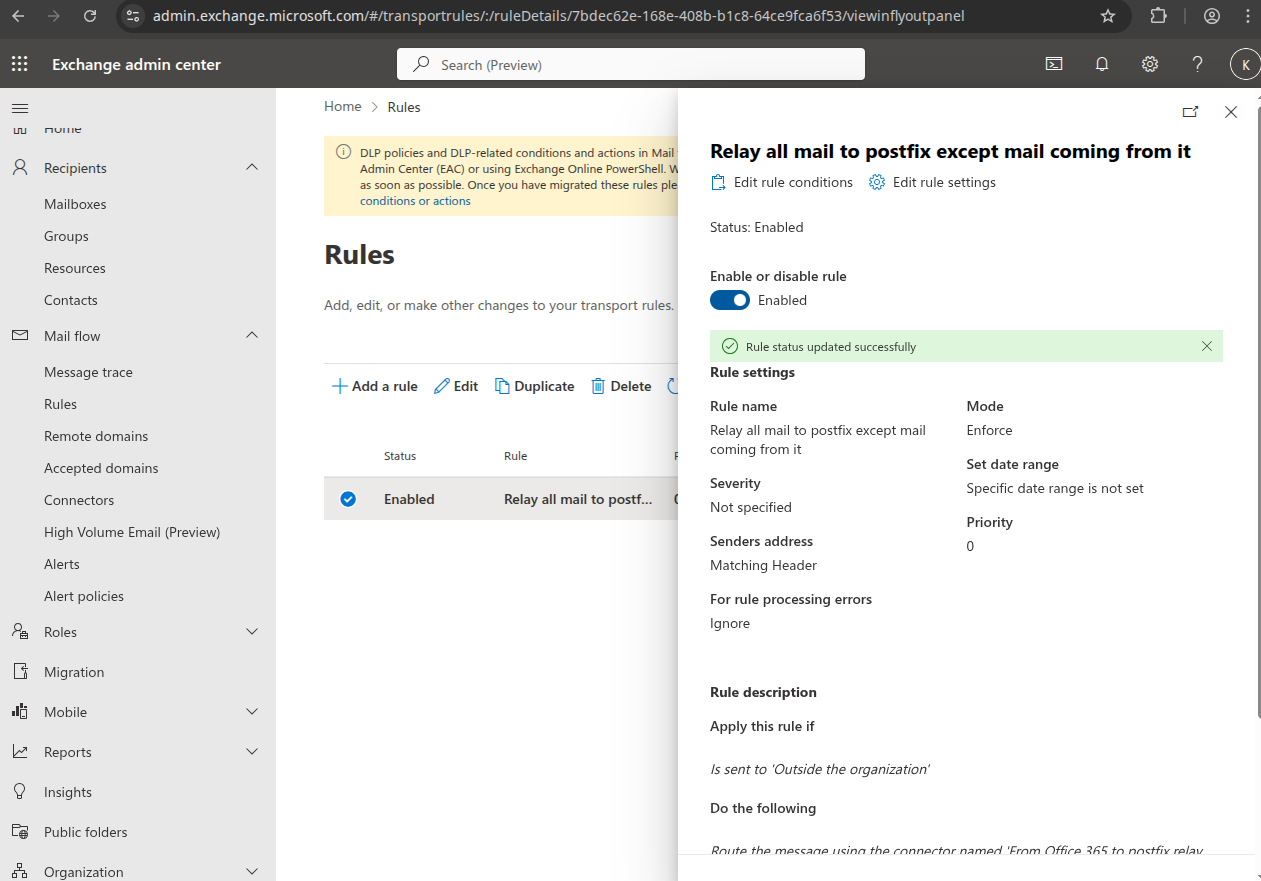
Task: Open Connectors in sidebar
Action: (79, 500)
